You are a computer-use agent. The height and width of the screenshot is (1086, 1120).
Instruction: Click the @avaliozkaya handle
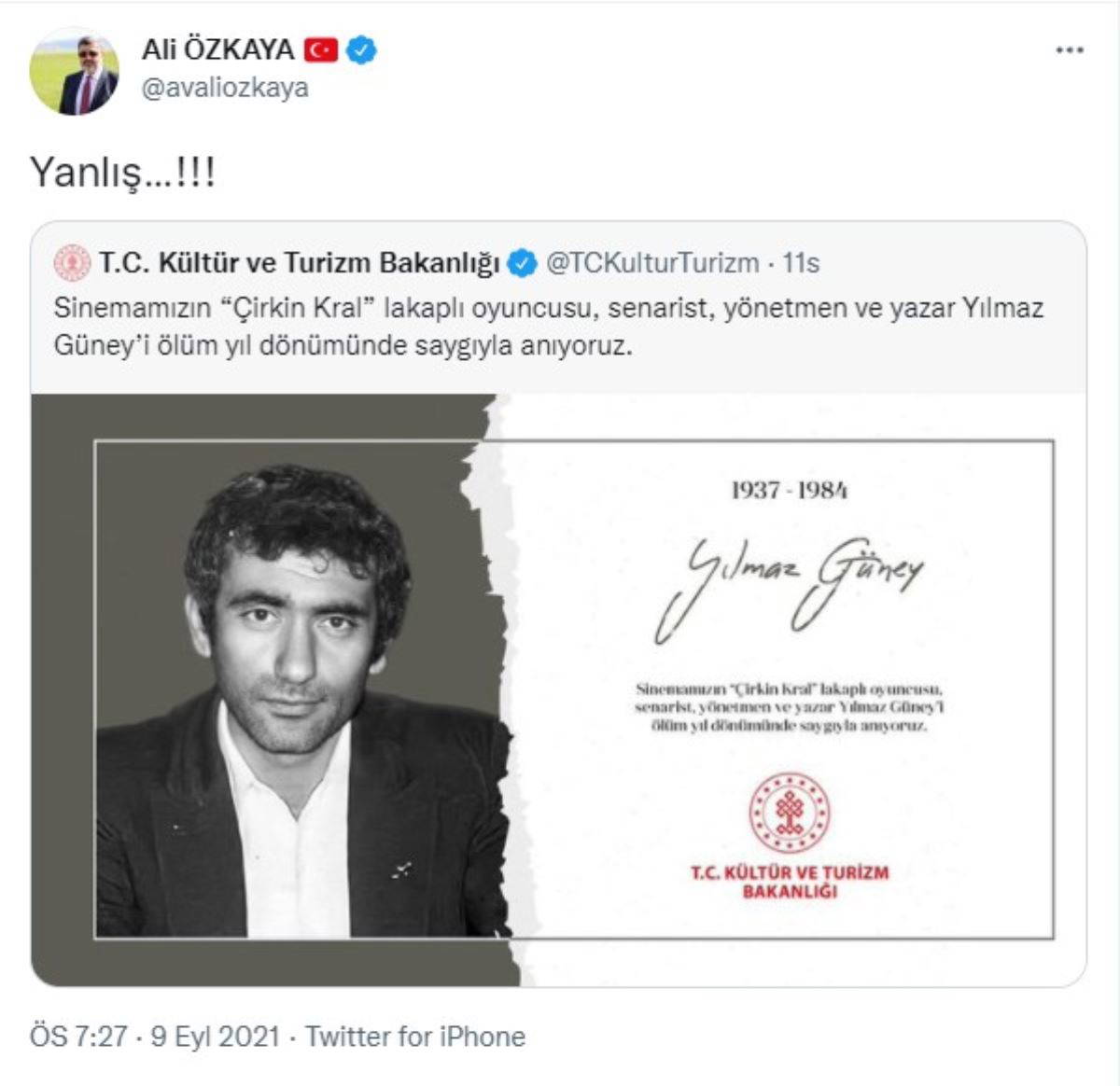tap(225, 88)
